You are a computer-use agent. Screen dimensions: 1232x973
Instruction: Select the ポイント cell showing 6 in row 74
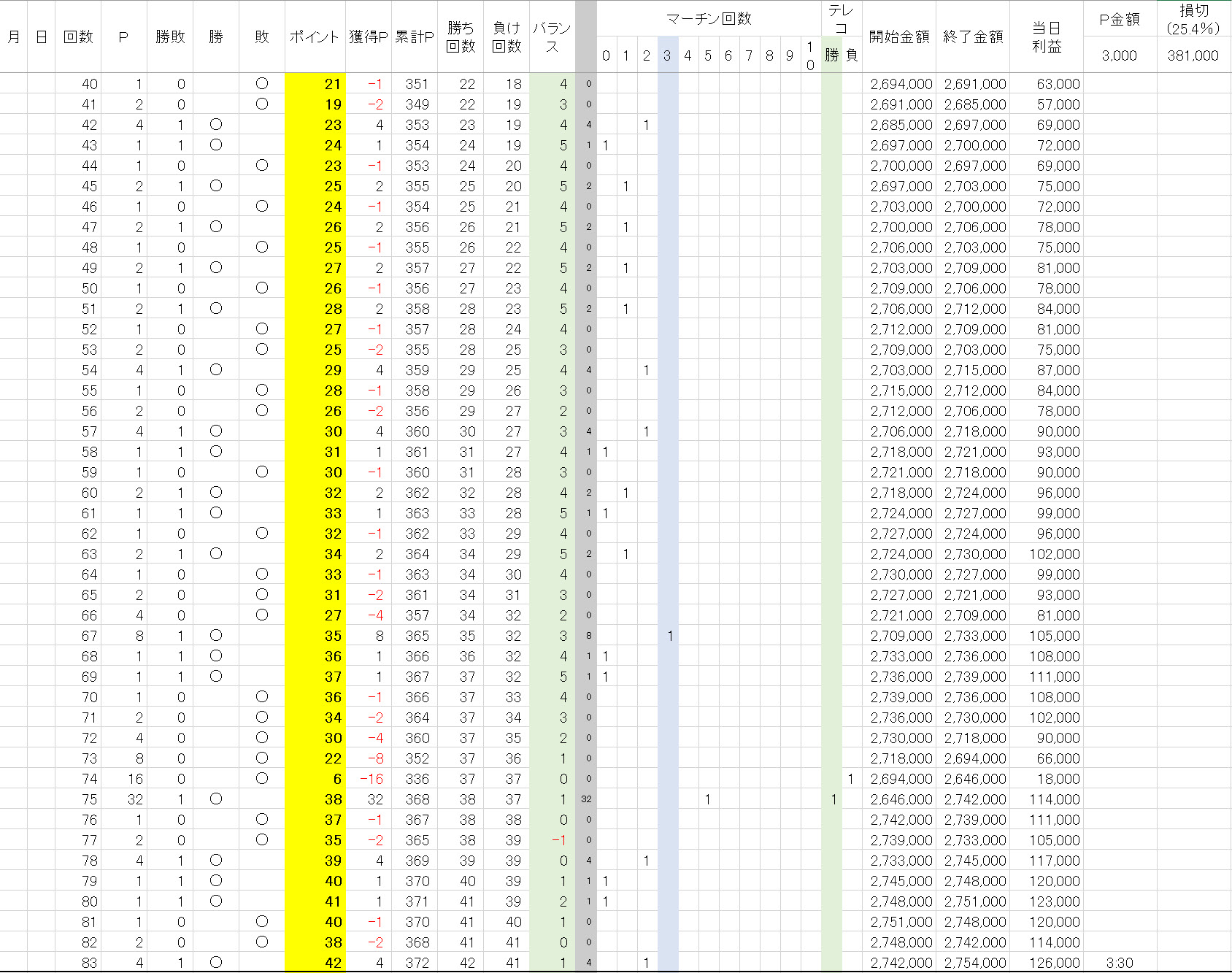[x=315, y=779]
